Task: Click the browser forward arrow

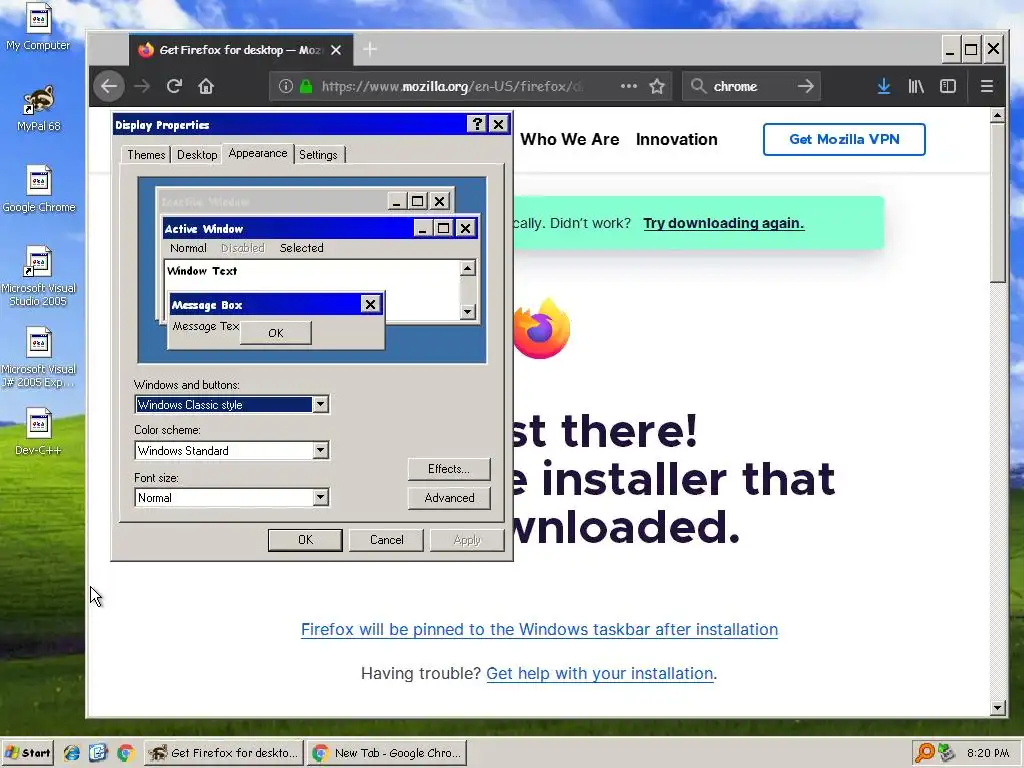Action: (x=142, y=86)
